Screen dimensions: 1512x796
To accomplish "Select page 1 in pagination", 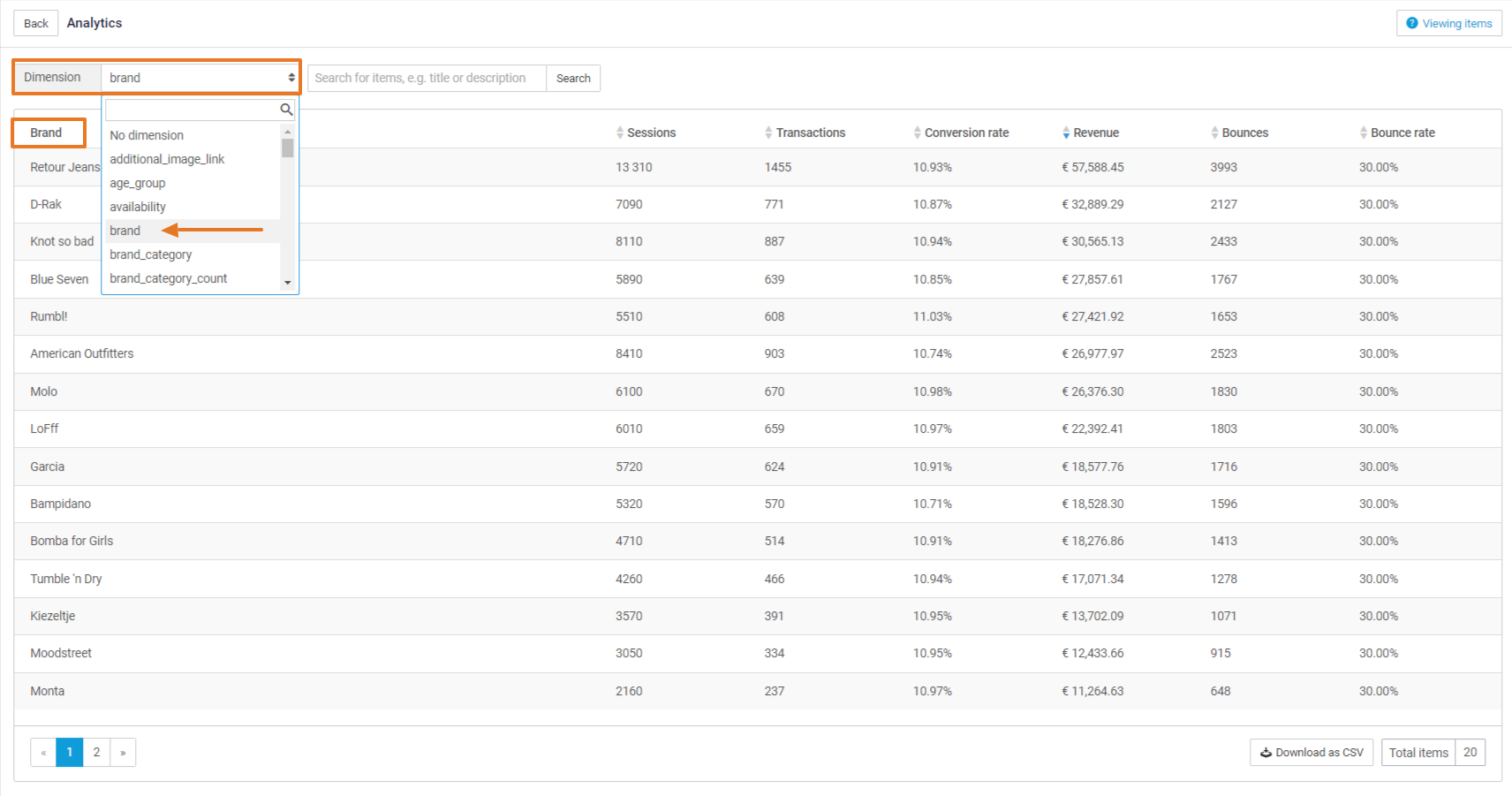I will click(70, 753).
